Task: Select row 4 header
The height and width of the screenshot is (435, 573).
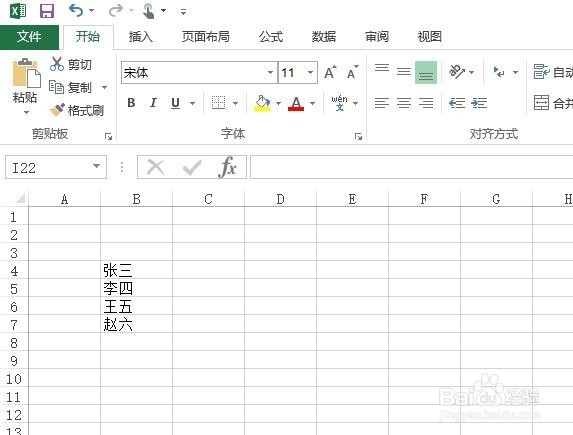Action: (x=14, y=271)
